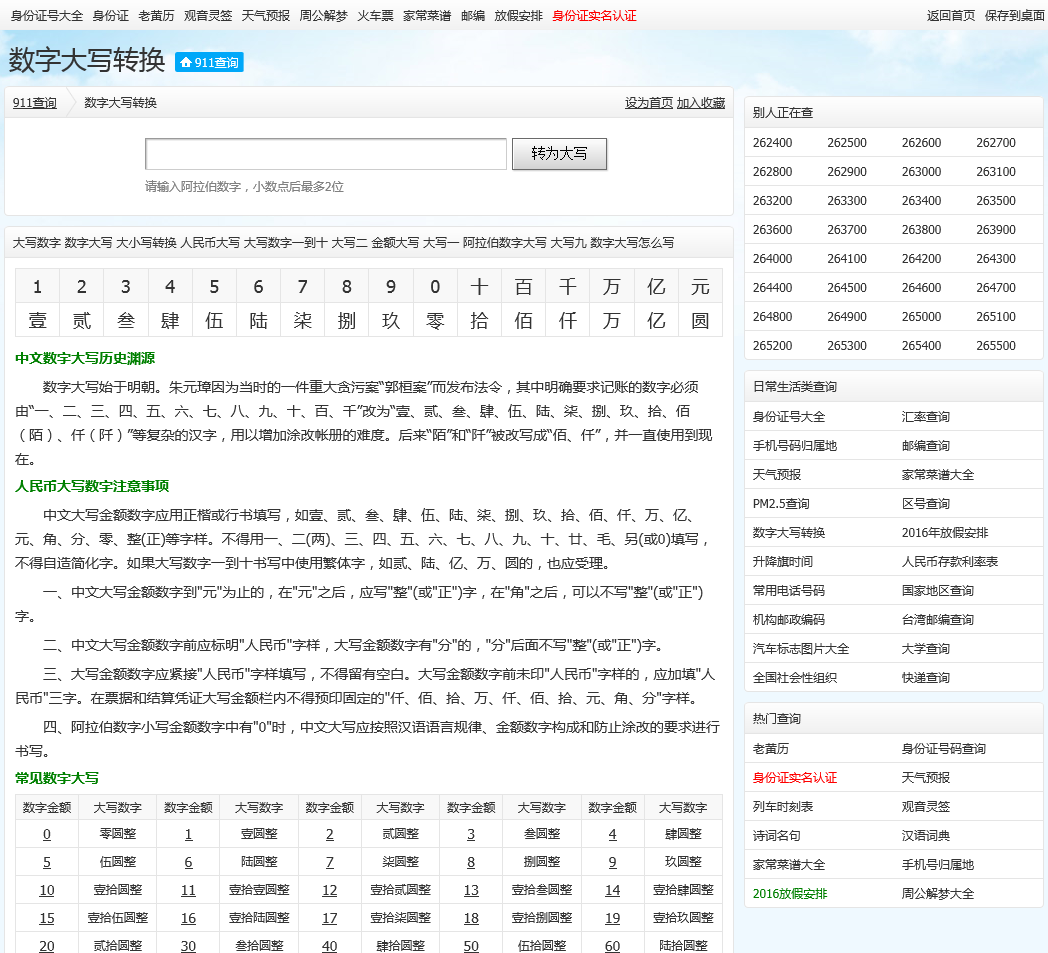Open 老黄历 in top navigation bar
The image size is (1048, 953).
[x=156, y=15]
